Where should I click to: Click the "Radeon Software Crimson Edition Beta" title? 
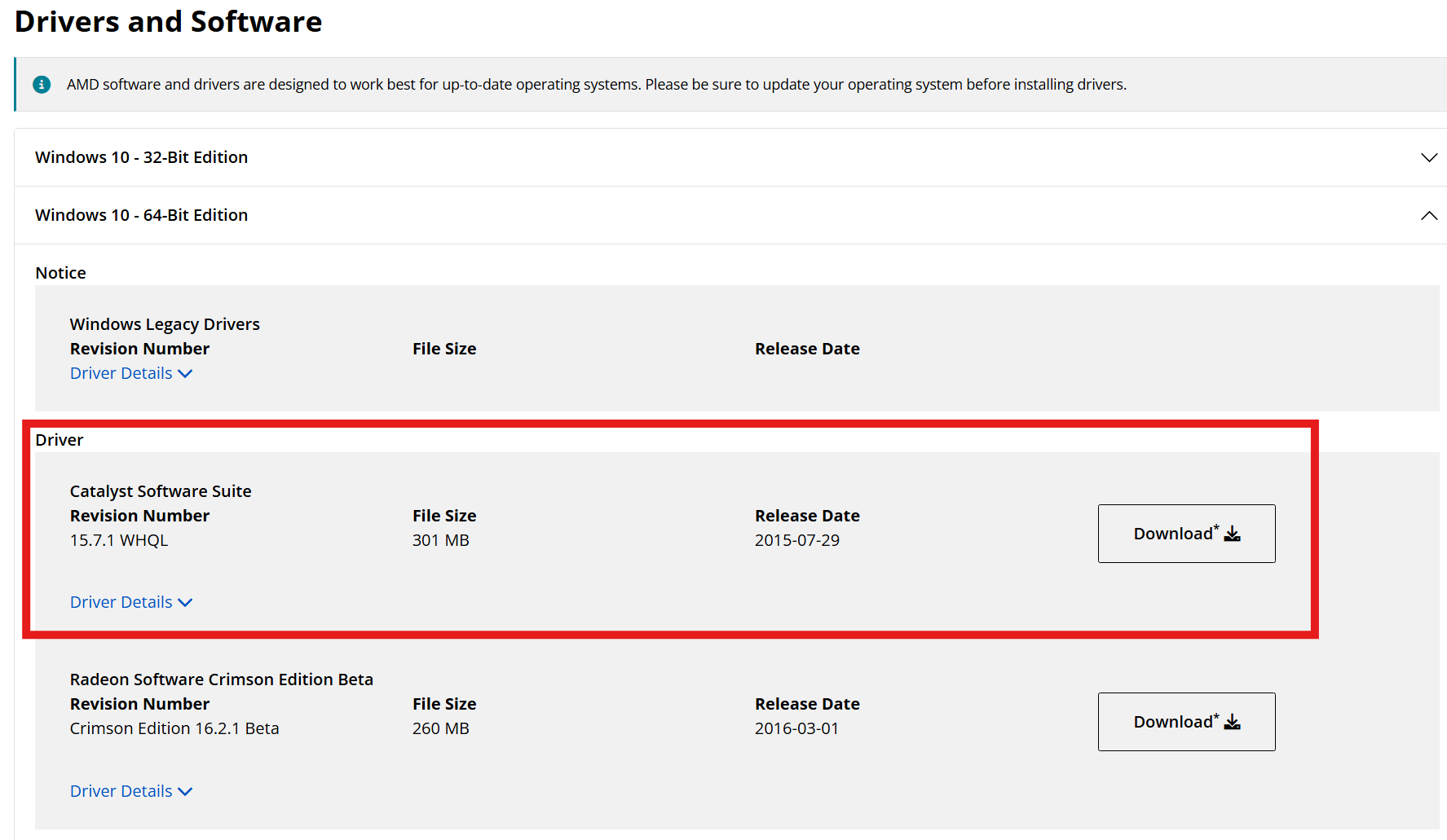pos(222,679)
